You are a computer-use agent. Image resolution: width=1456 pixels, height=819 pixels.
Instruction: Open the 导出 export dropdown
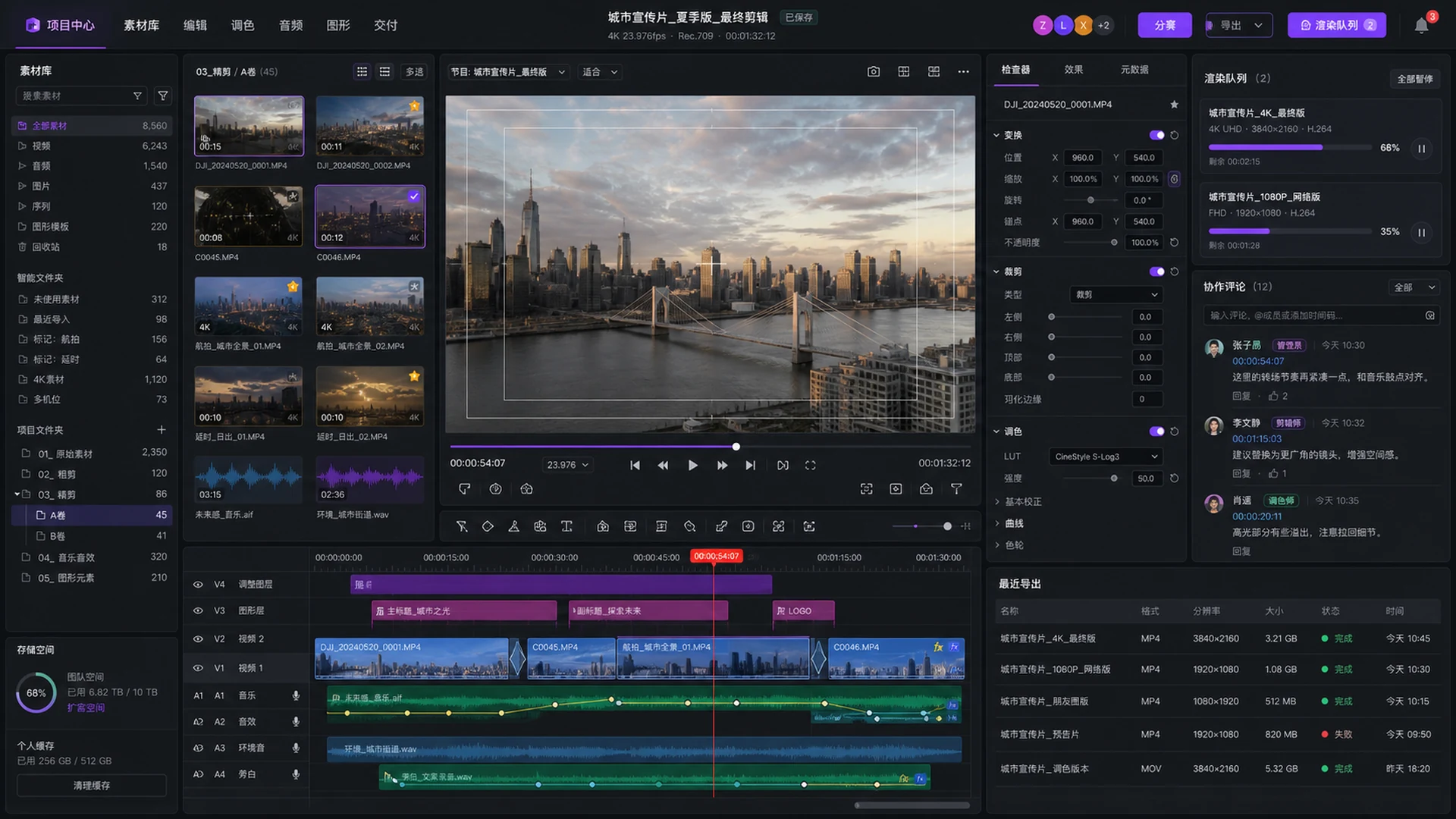tap(1239, 25)
